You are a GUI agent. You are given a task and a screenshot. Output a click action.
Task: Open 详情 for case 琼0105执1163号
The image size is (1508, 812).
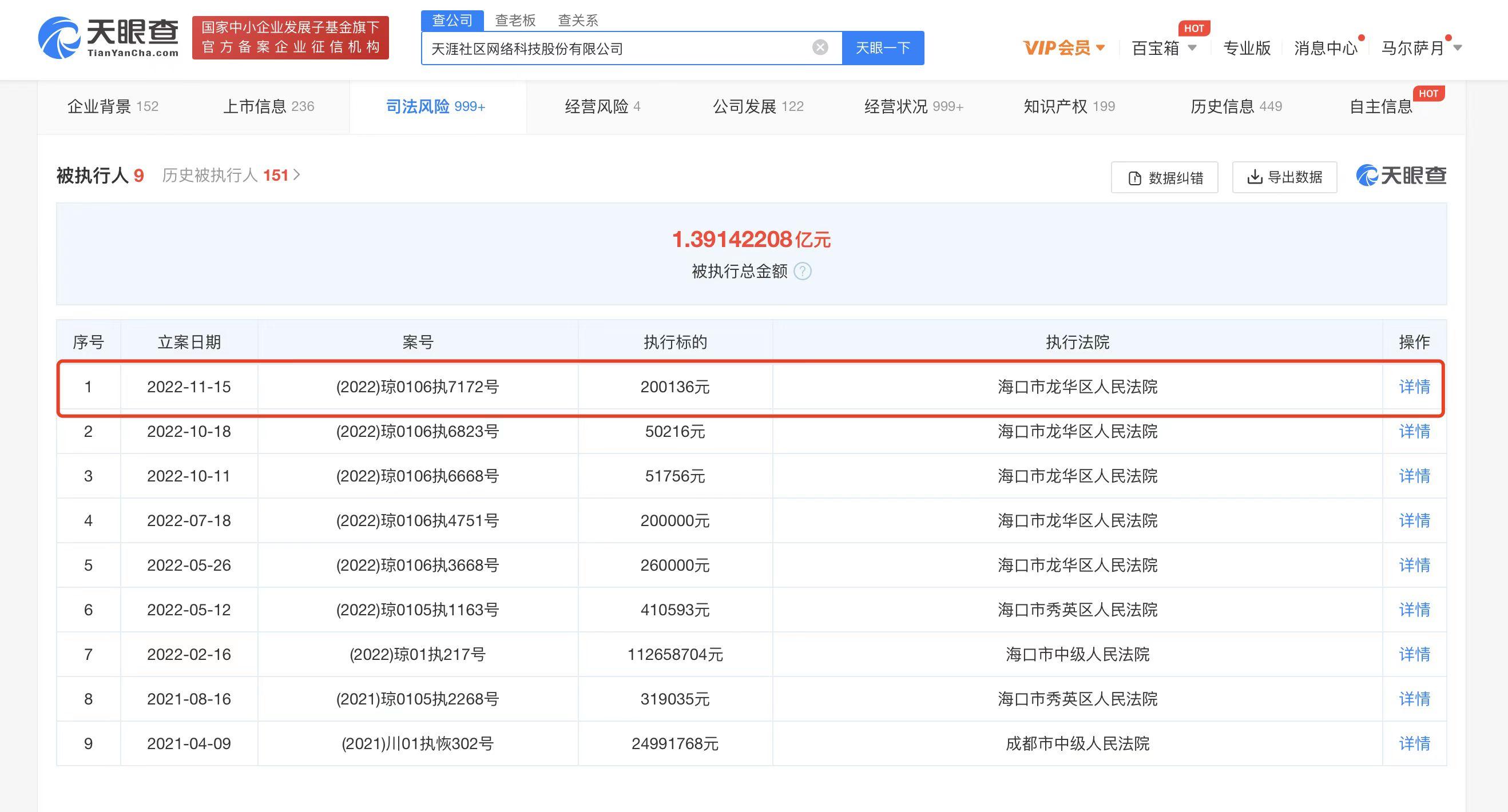coord(1414,610)
